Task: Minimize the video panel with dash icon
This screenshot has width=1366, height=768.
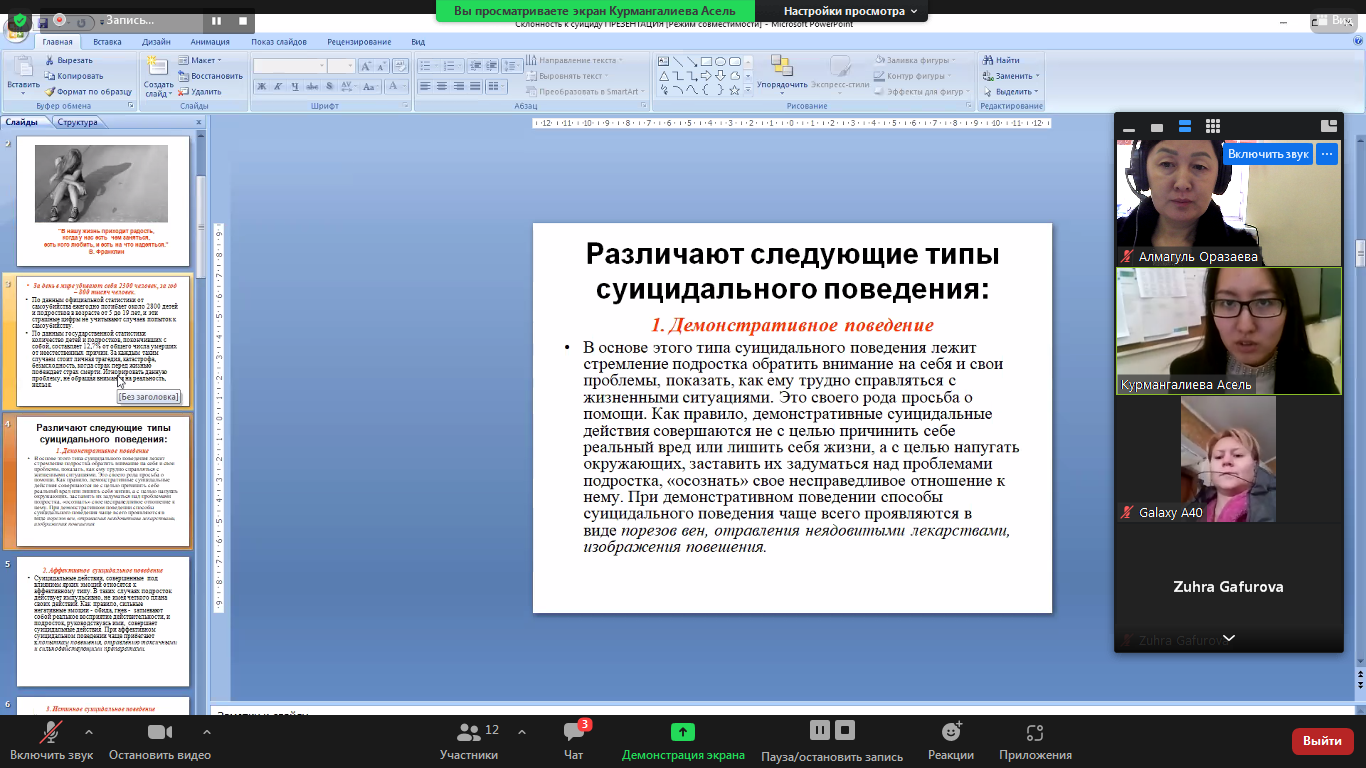Action: click(1129, 127)
